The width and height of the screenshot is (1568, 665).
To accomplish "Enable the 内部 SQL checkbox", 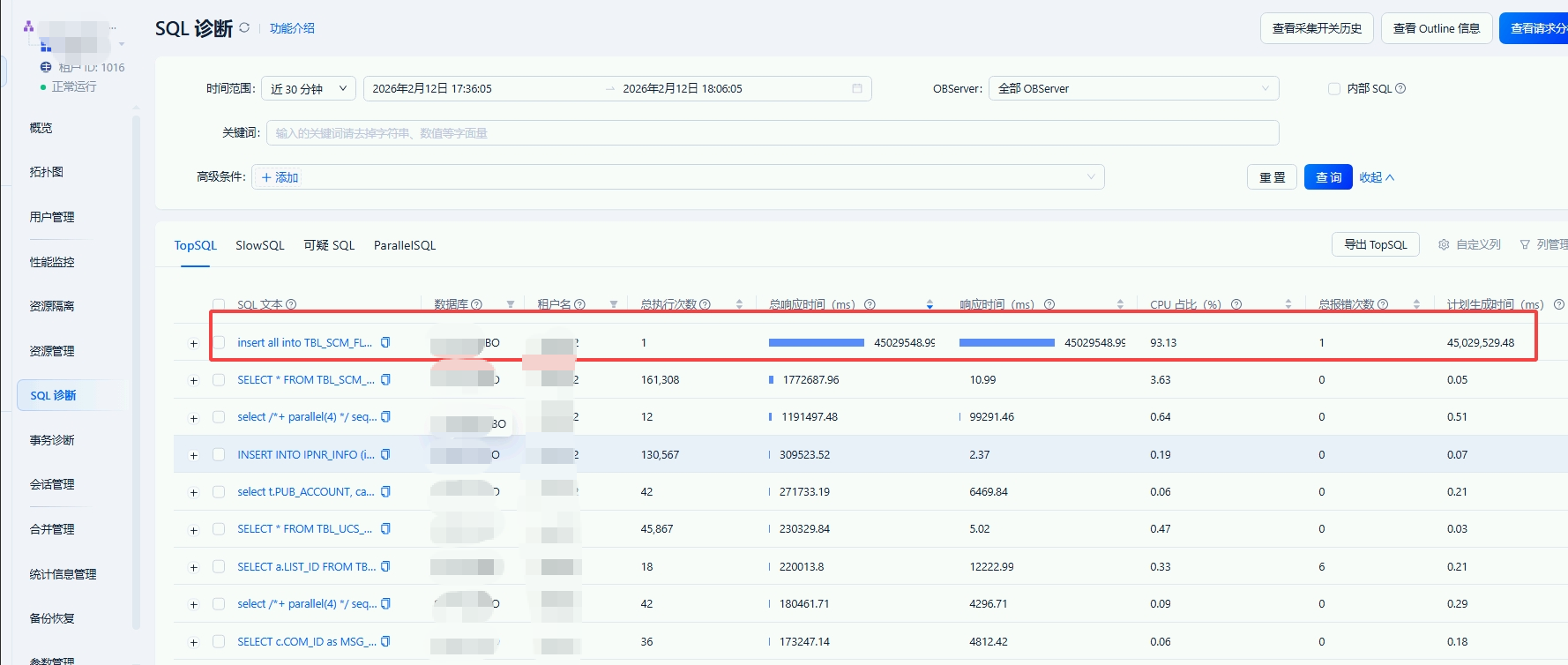I will pyautogui.click(x=1334, y=88).
